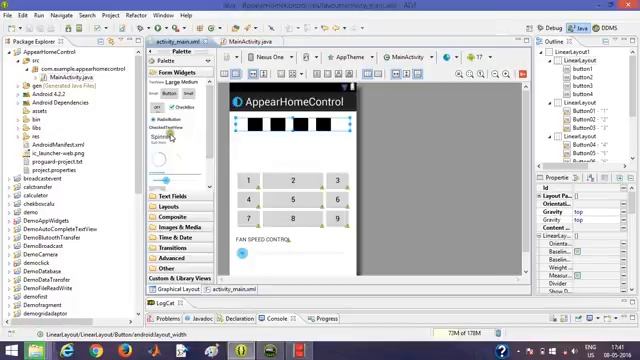Switch to the Debug perspective
This screenshot has width=640, height=360.
550,28
